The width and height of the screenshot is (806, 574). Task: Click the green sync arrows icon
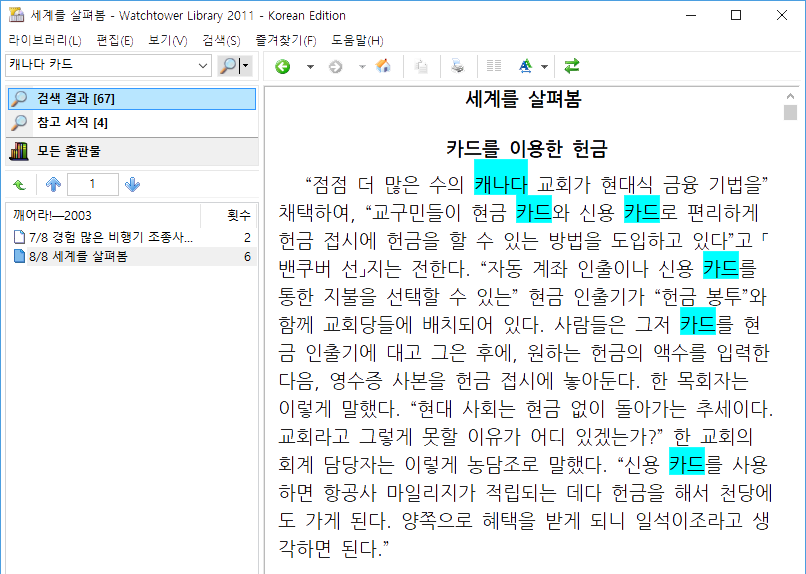coord(572,66)
